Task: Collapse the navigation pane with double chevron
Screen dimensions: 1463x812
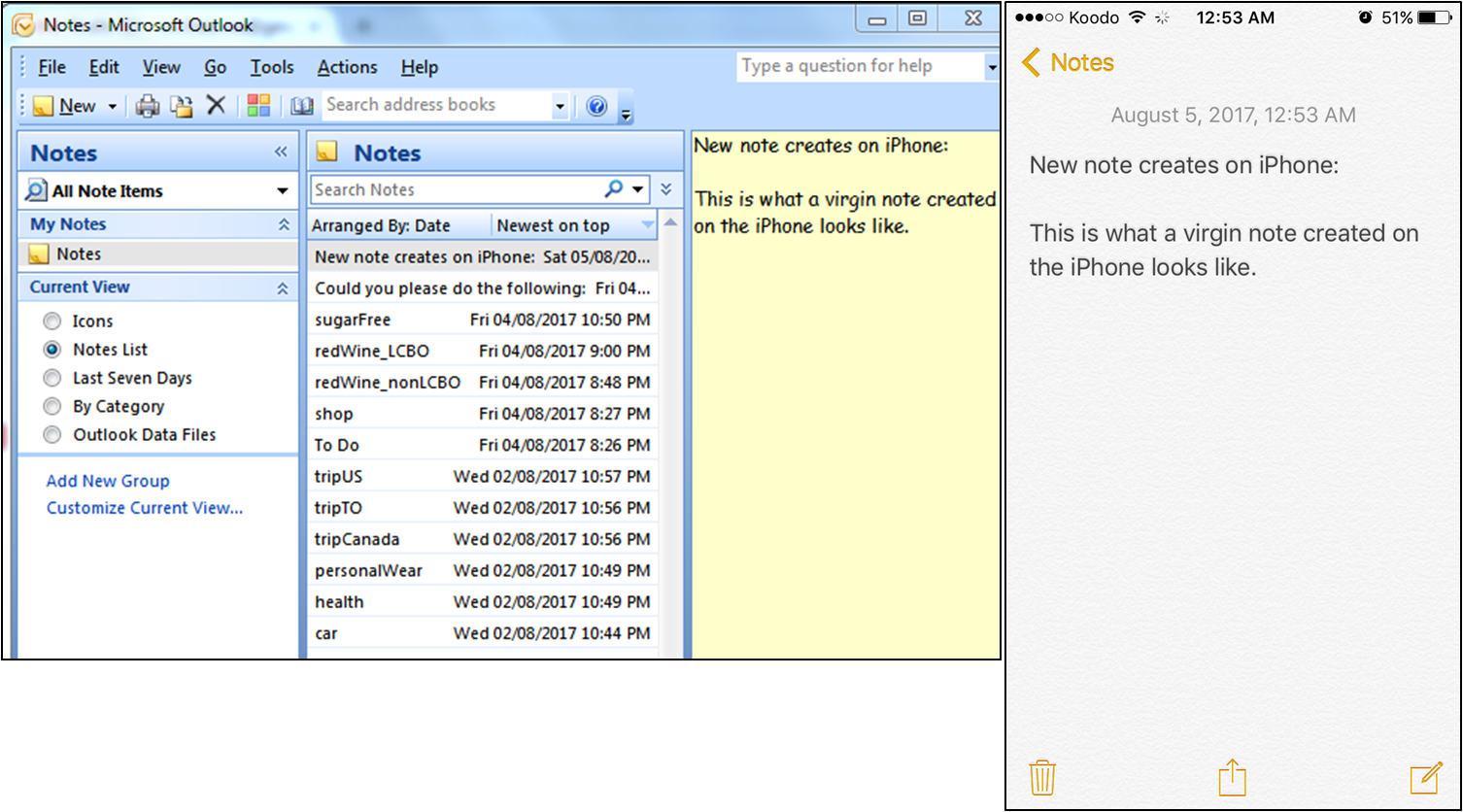Action: (x=281, y=152)
